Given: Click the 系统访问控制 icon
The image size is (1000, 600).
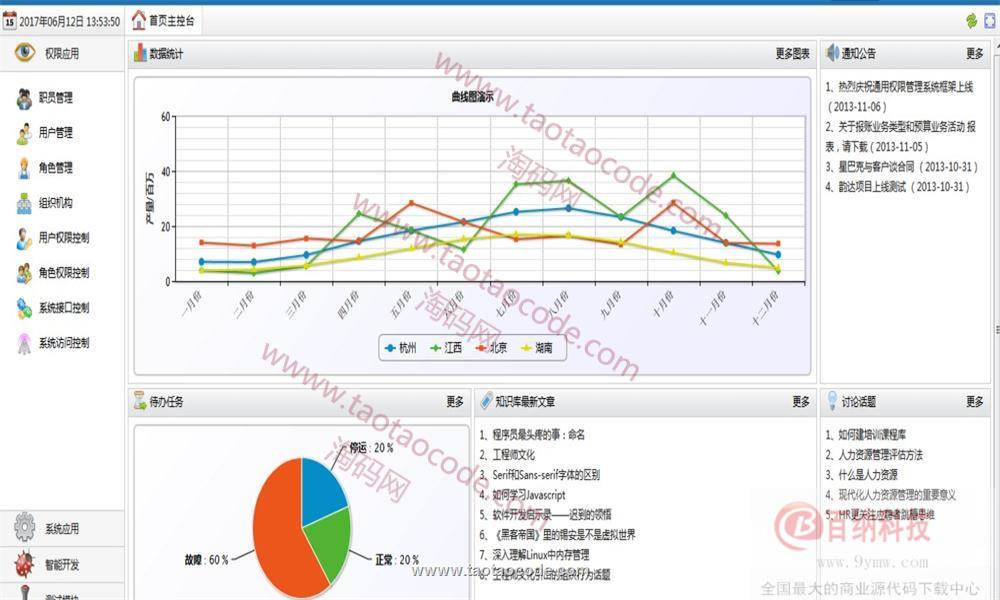Looking at the screenshot, I should pos(24,343).
